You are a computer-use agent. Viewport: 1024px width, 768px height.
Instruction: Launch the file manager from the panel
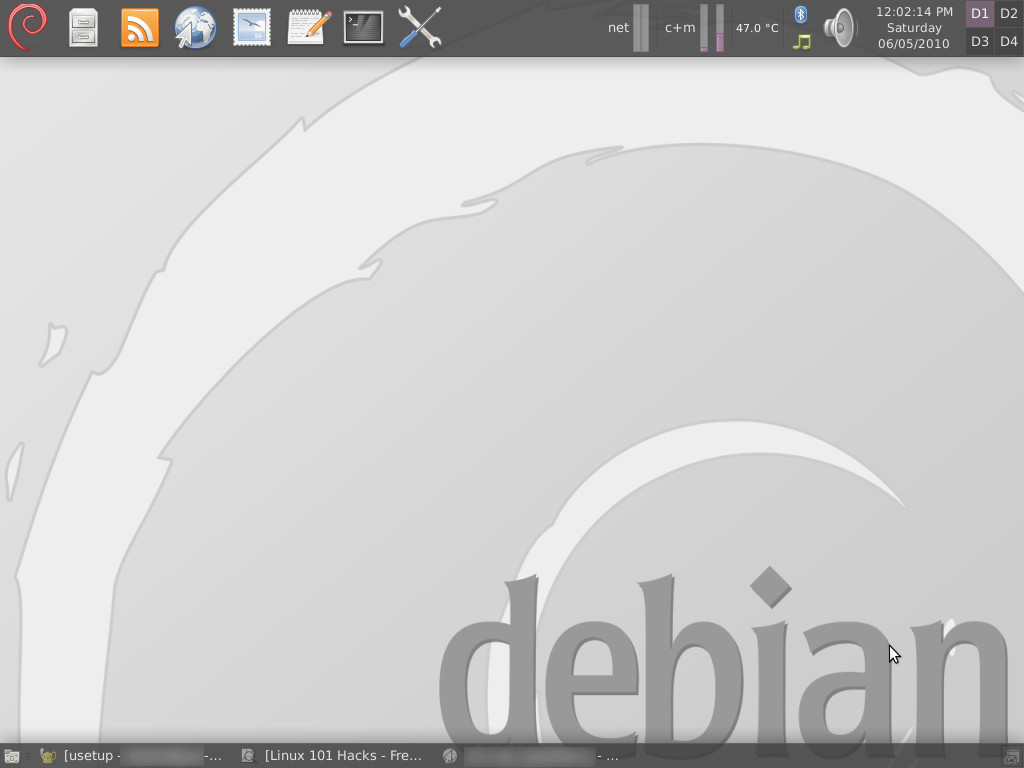pos(83,27)
